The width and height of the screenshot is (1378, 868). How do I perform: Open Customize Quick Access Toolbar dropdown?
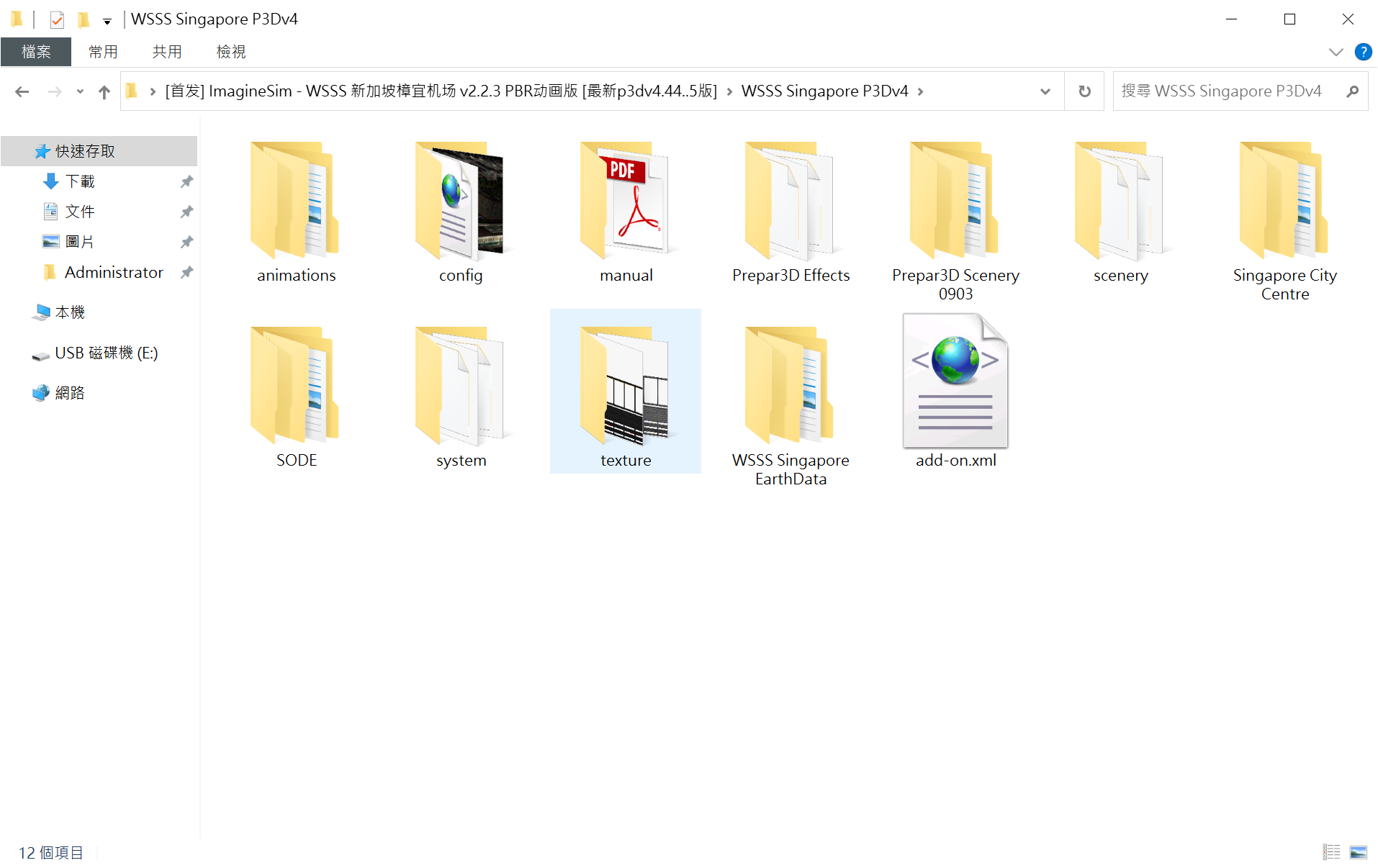pyautogui.click(x=107, y=21)
